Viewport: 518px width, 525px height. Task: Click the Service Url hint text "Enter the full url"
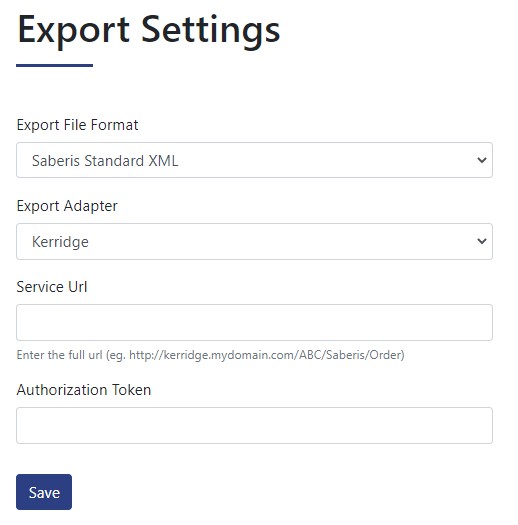[x=59, y=355]
